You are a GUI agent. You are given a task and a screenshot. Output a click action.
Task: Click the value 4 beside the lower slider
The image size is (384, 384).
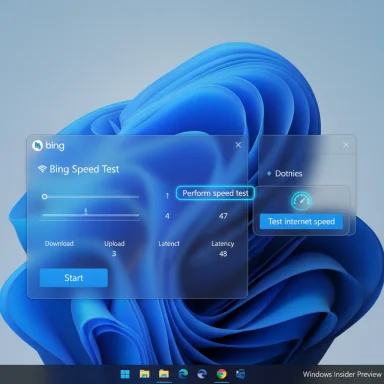(167, 216)
